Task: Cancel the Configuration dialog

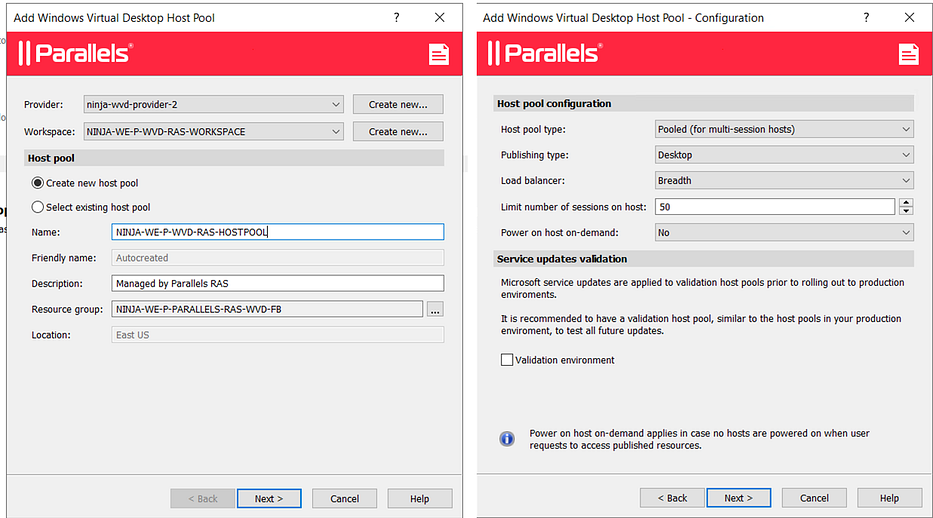Action: 814,498
